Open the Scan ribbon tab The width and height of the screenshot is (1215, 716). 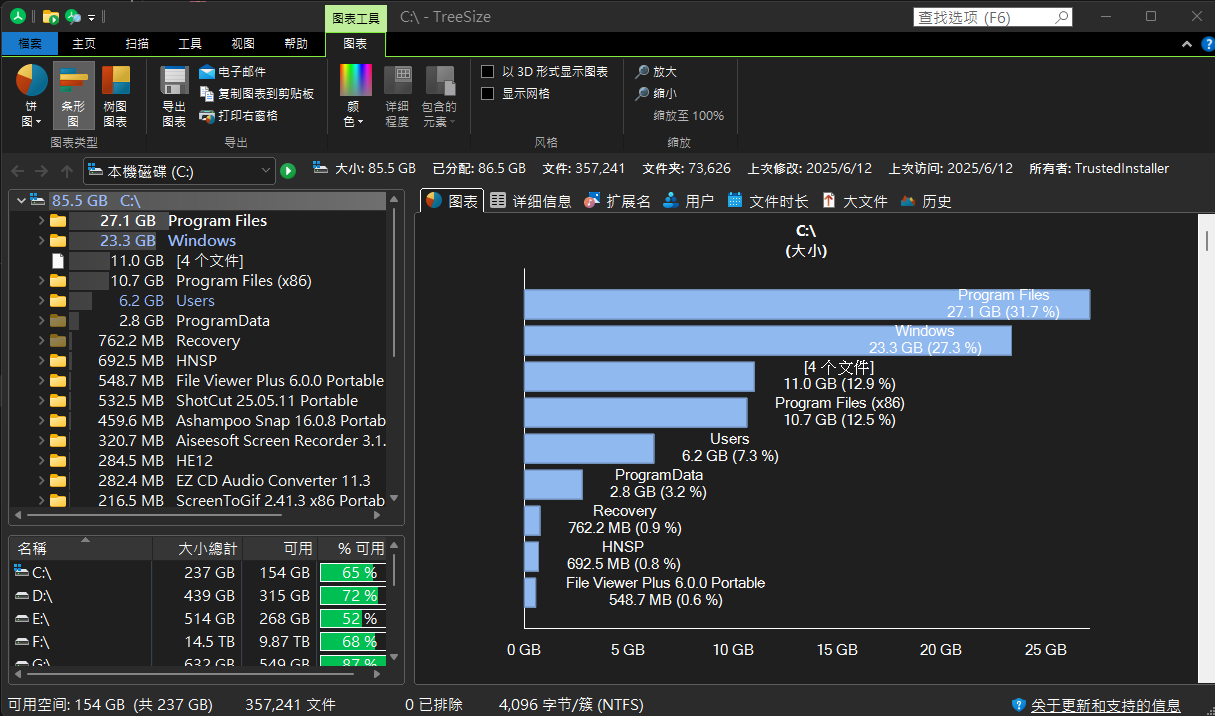(x=137, y=43)
